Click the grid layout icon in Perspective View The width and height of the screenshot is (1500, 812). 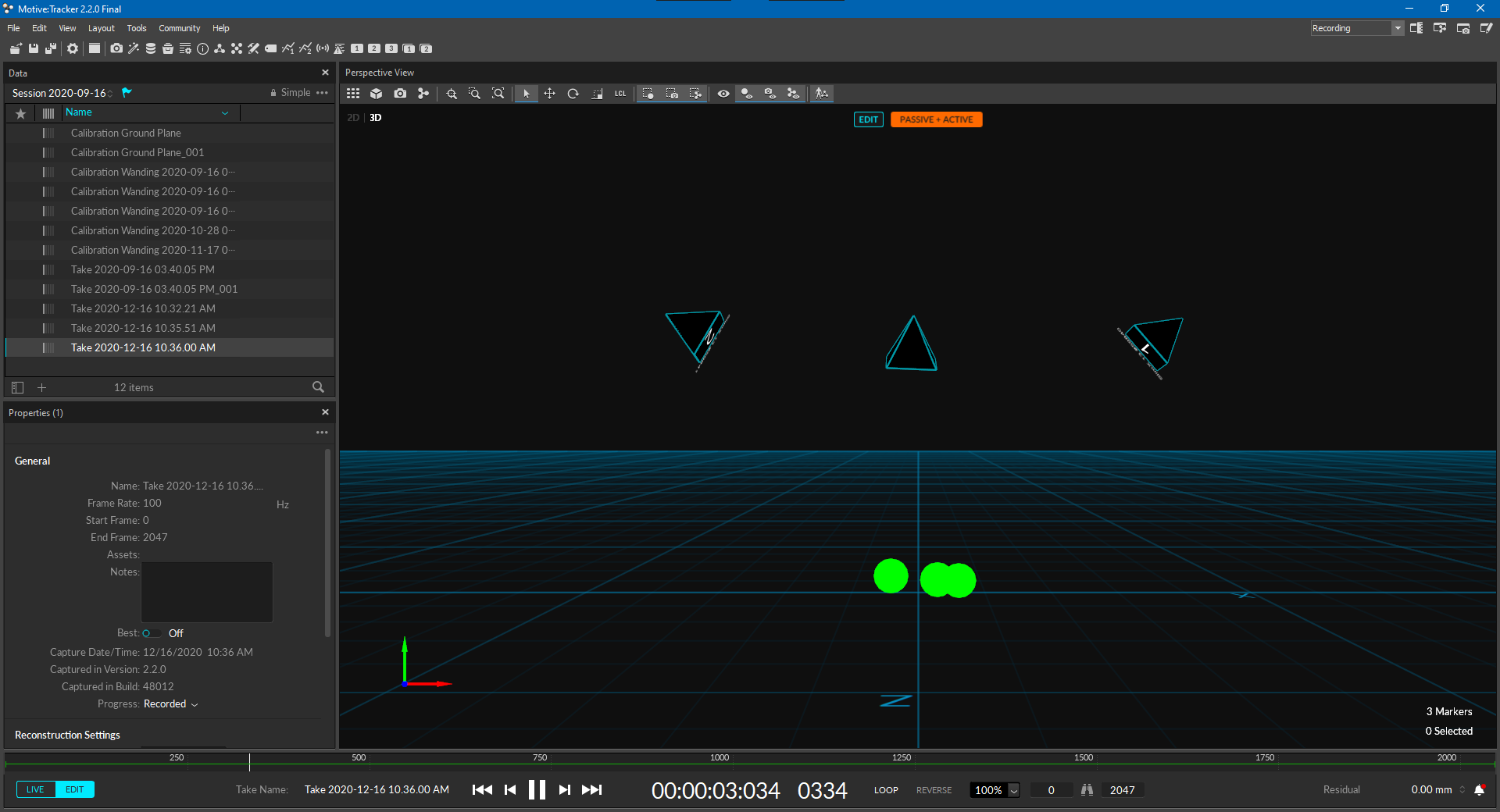coord(353,94)
